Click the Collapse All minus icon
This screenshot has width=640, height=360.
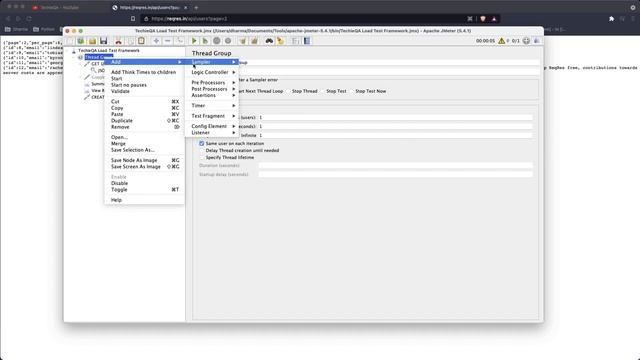168,41
